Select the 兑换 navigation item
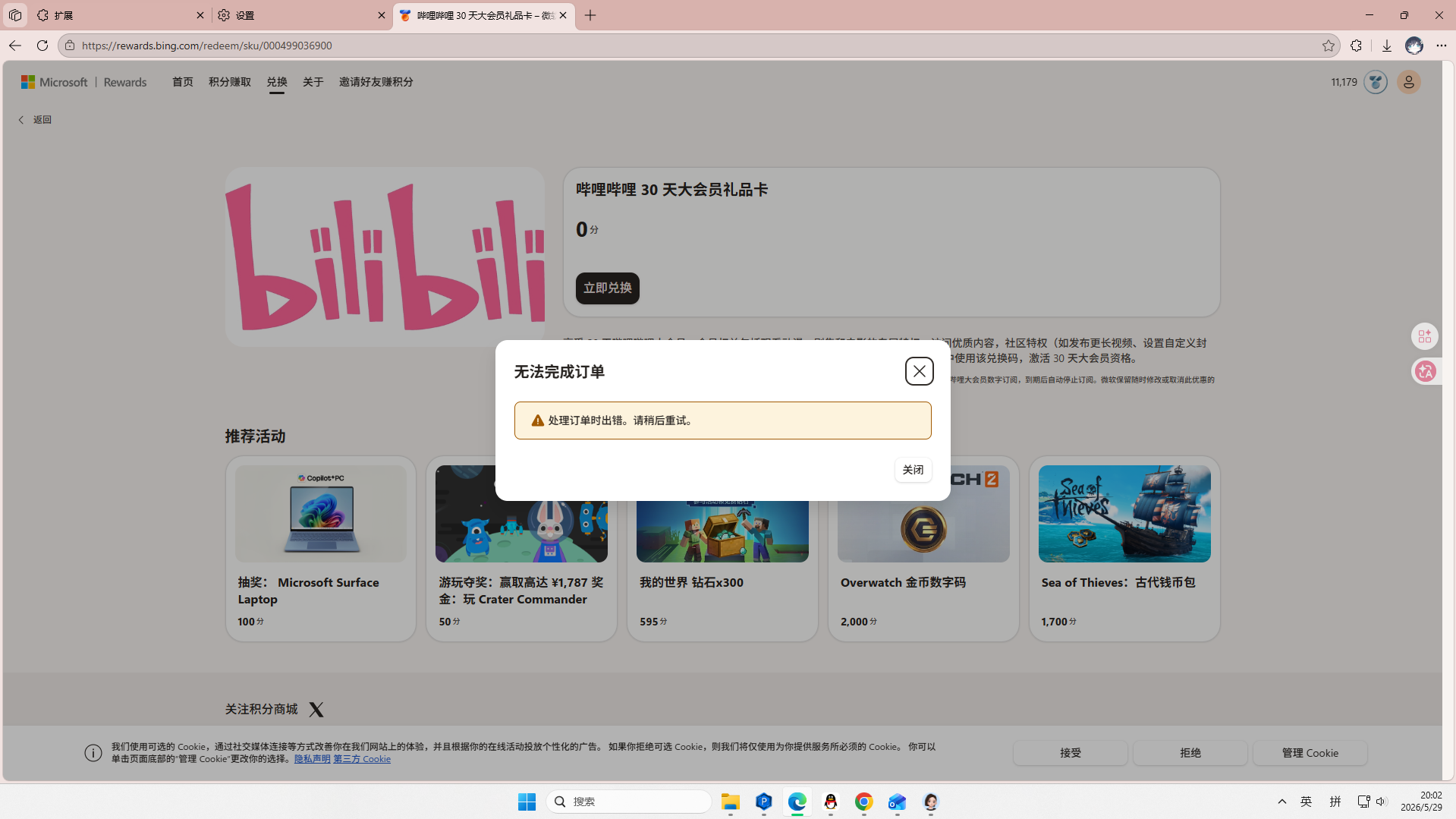Screen dimensions: 1456x819 tap(277, 82)
